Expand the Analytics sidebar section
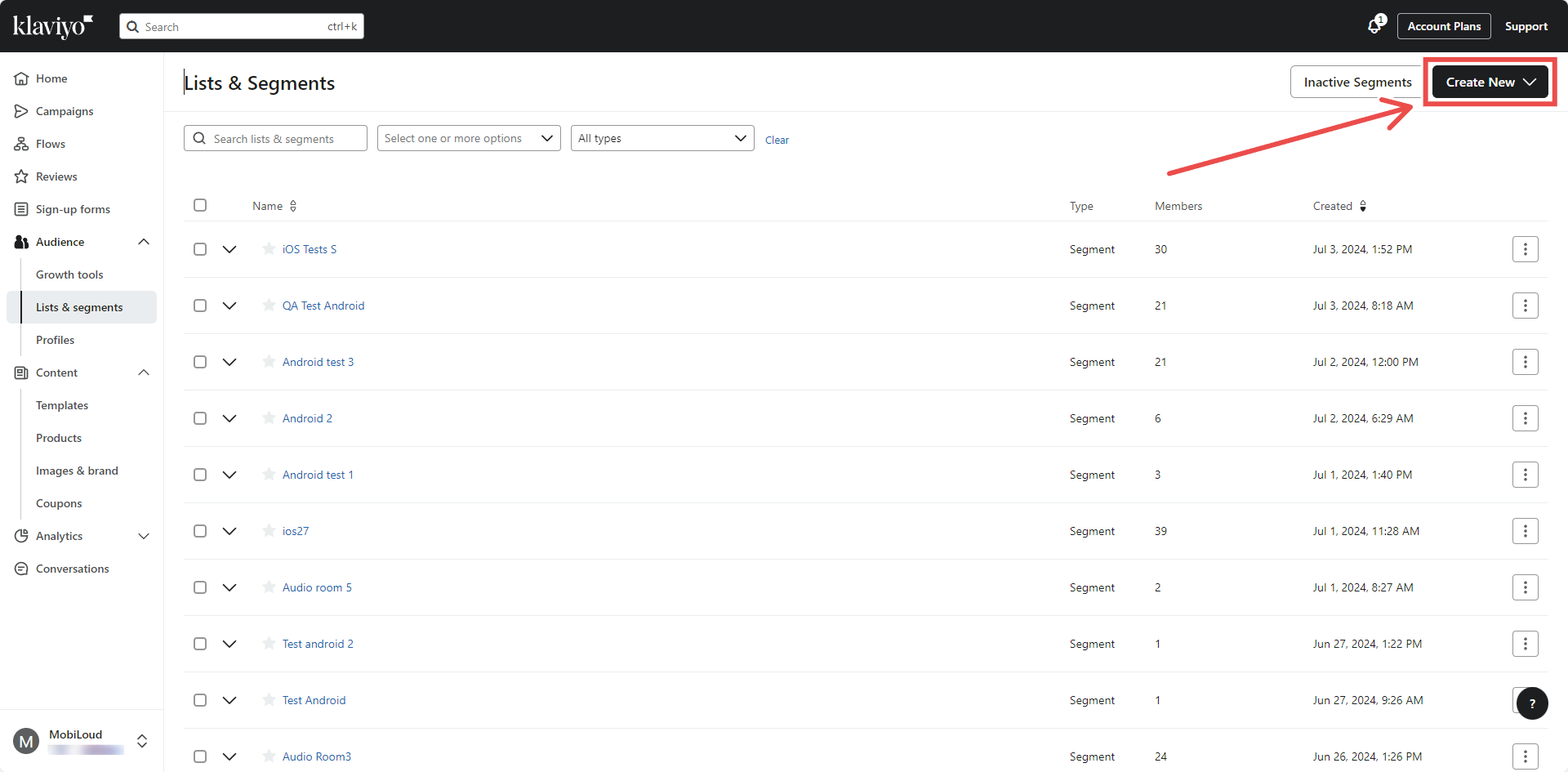The height and width of the screenshot is (772, 1568). point(144,536)
